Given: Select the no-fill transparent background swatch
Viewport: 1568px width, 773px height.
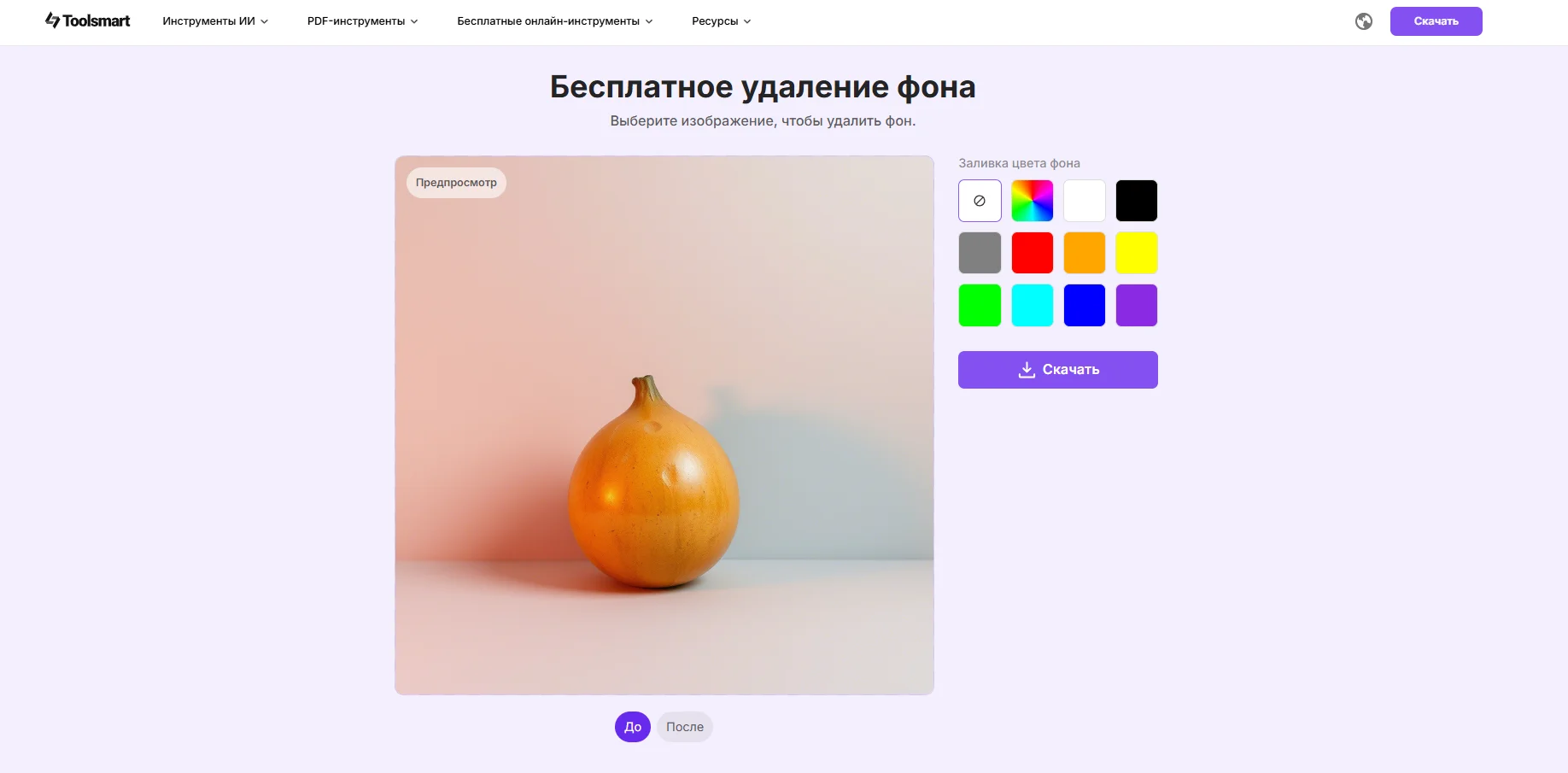Looking at the screenshot, I should point(980,201).
